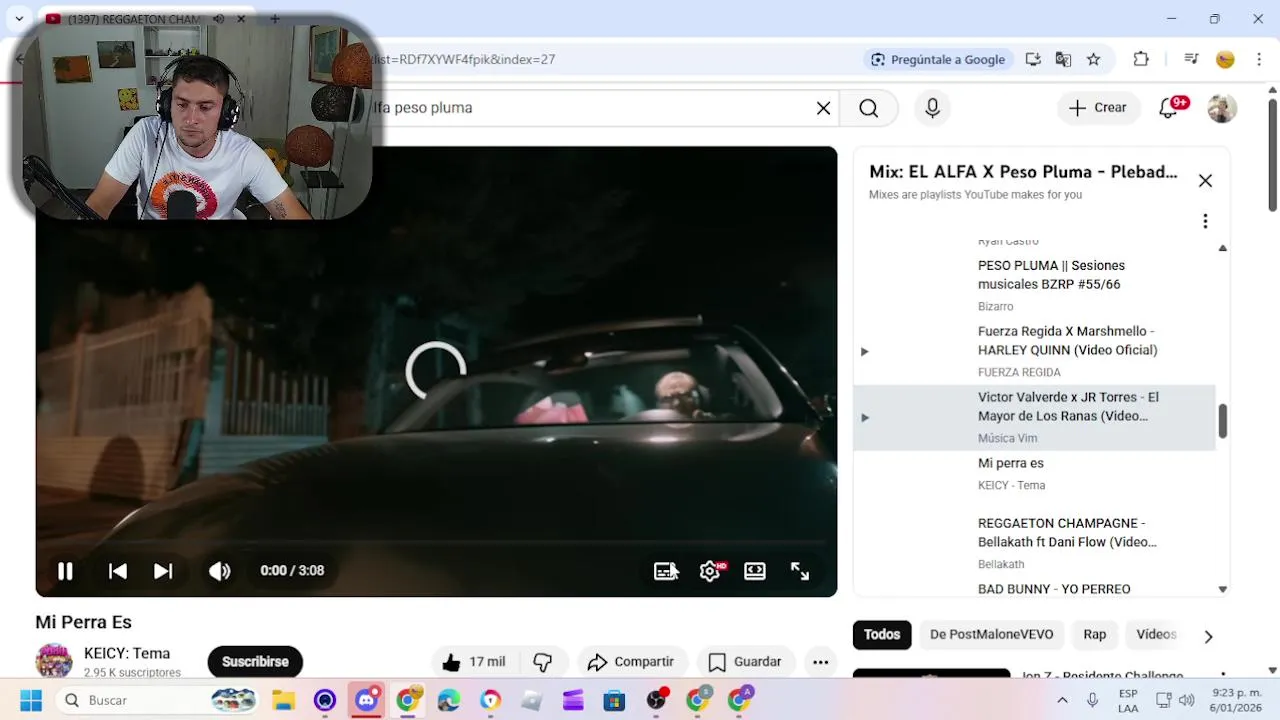Open File Explorer from taskbar

(284, 700)
